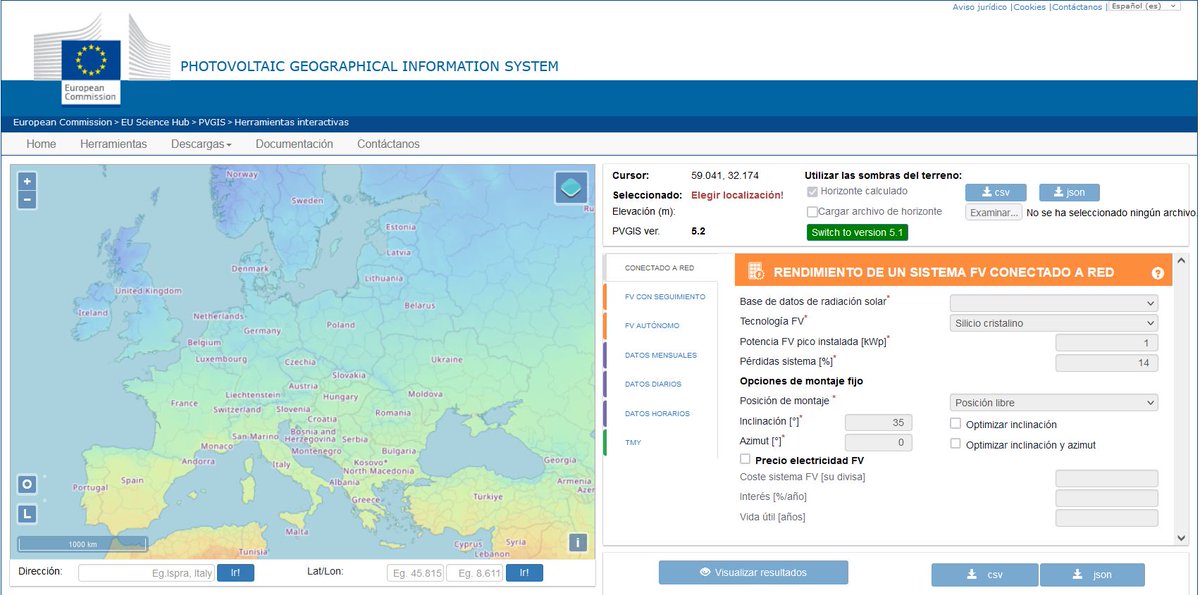Viewport: 1200px width, 595px height.
Task: Open Documentación menu item
Action: pyautogui.click(x=294, y=144)
